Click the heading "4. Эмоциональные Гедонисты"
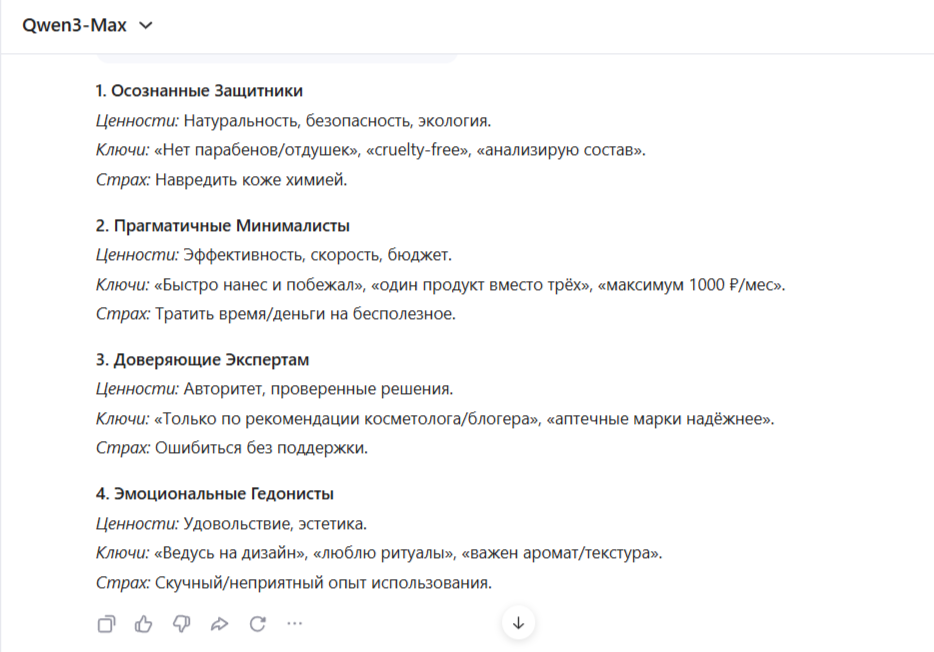This screenshot has height=652, width=934. (x=215, y=493)
